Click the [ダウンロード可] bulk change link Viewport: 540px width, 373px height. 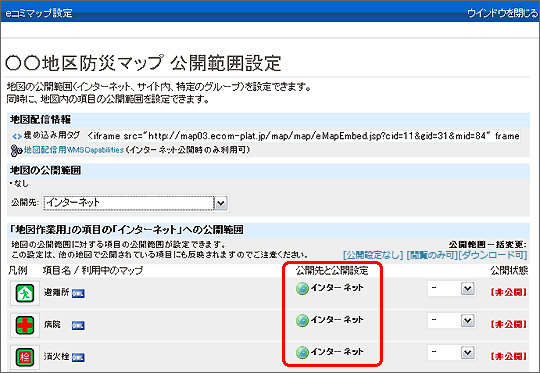(x=493, y=255)
